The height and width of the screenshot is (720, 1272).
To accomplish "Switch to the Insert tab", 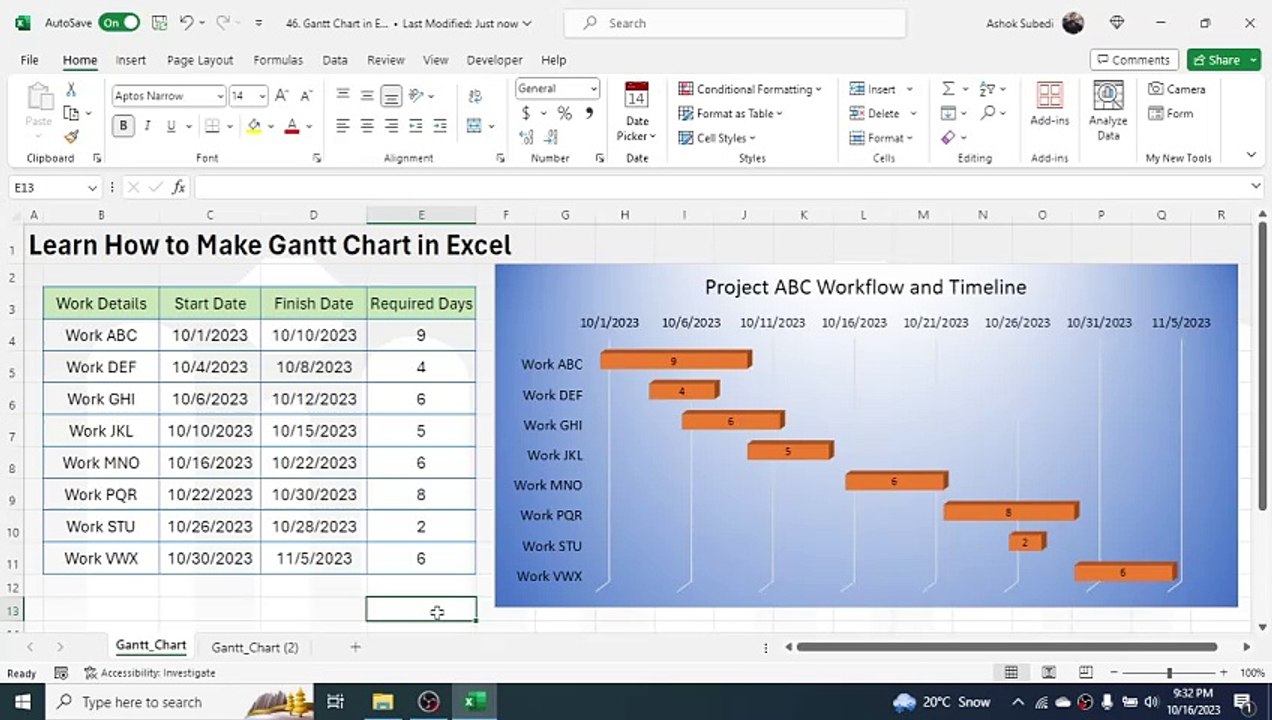I will pyautogui.click(x=130, y=60).
